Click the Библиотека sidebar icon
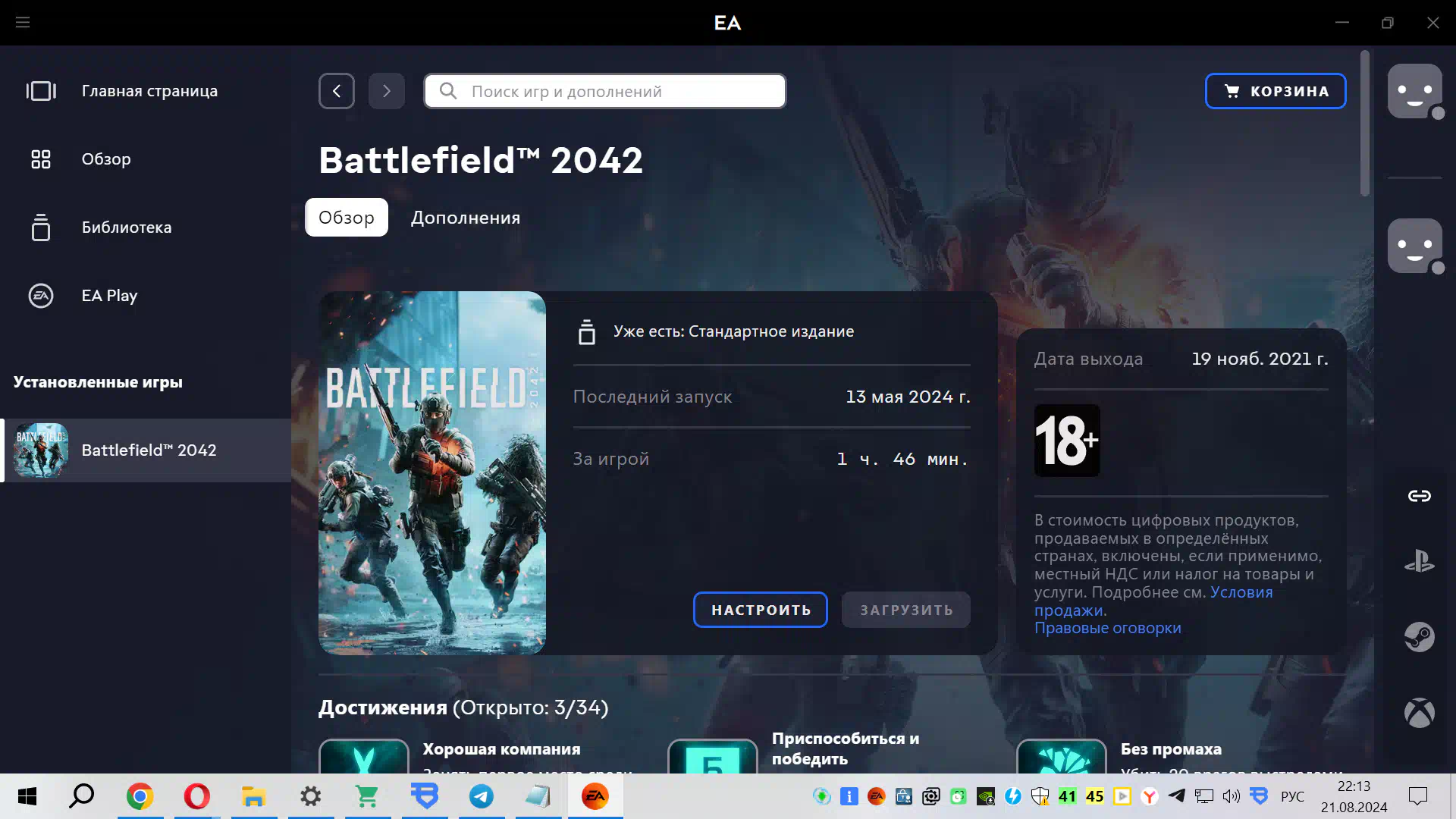The image size is (1456, 819). [41, 227]
